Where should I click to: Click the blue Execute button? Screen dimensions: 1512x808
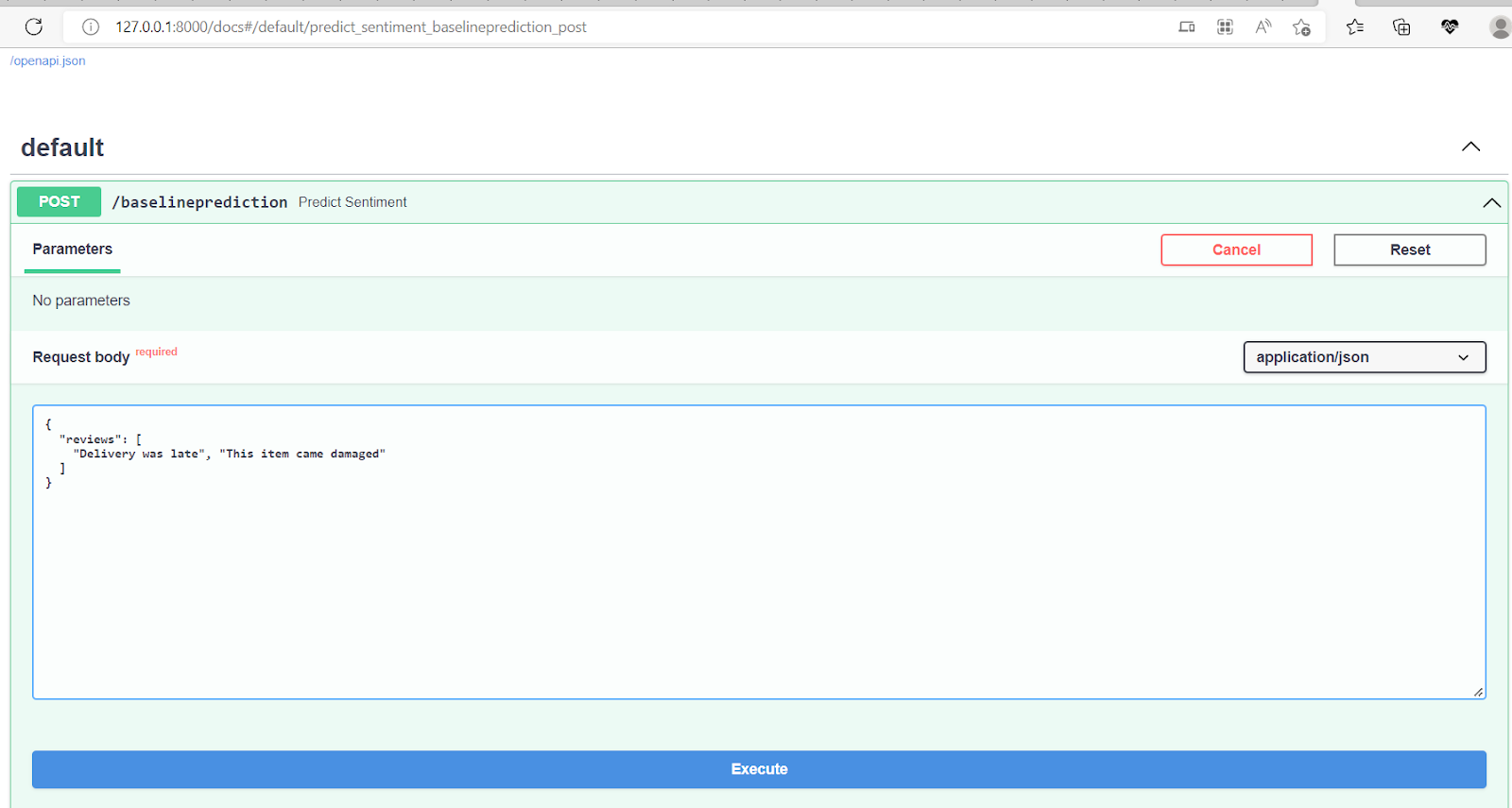pos(759,769)
